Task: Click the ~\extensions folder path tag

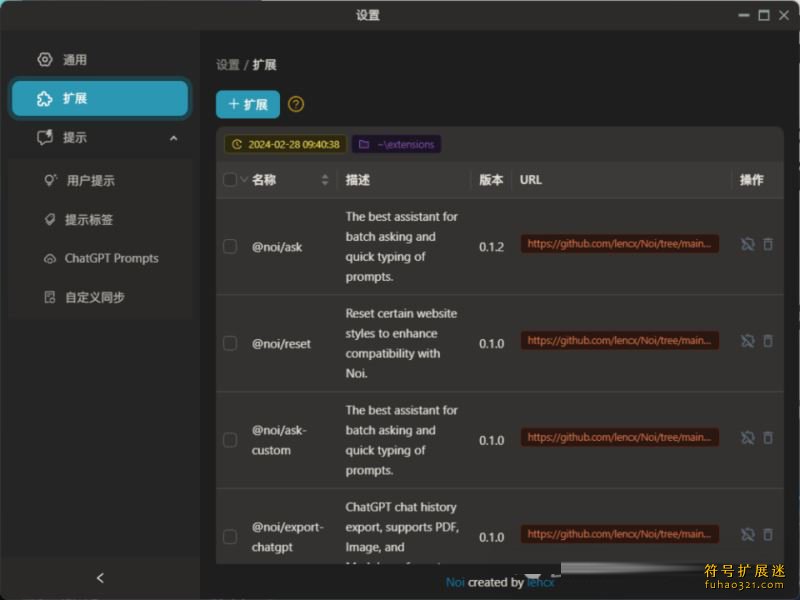Action: 396,144
